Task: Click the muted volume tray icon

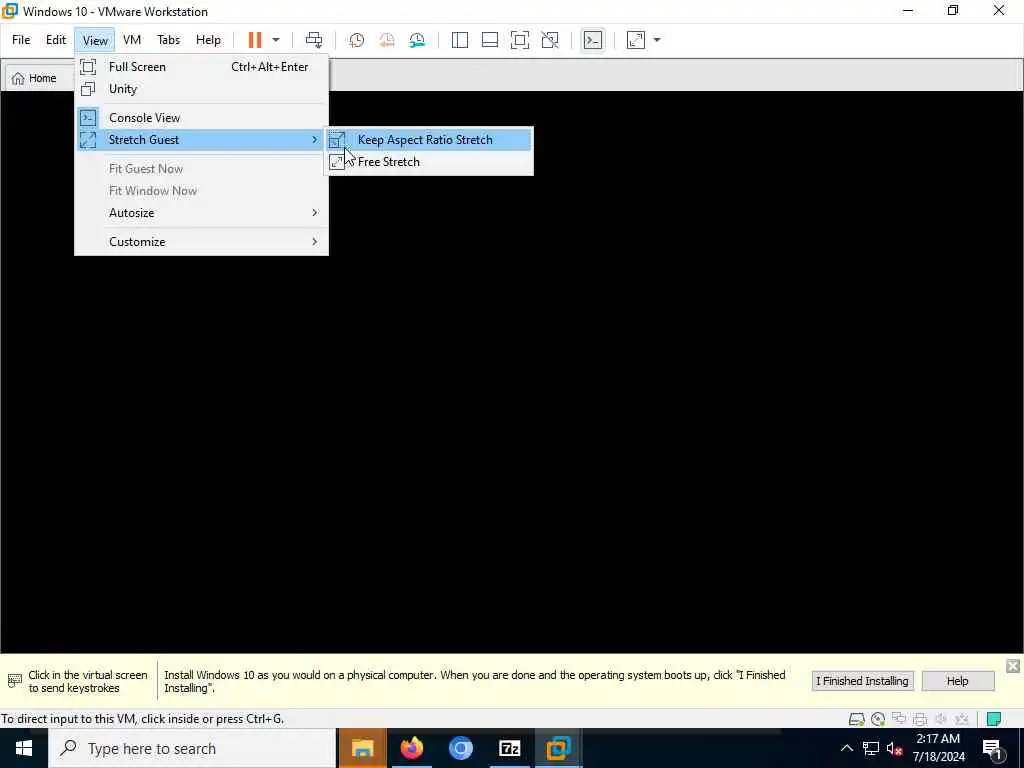Action: pos(895,748)
